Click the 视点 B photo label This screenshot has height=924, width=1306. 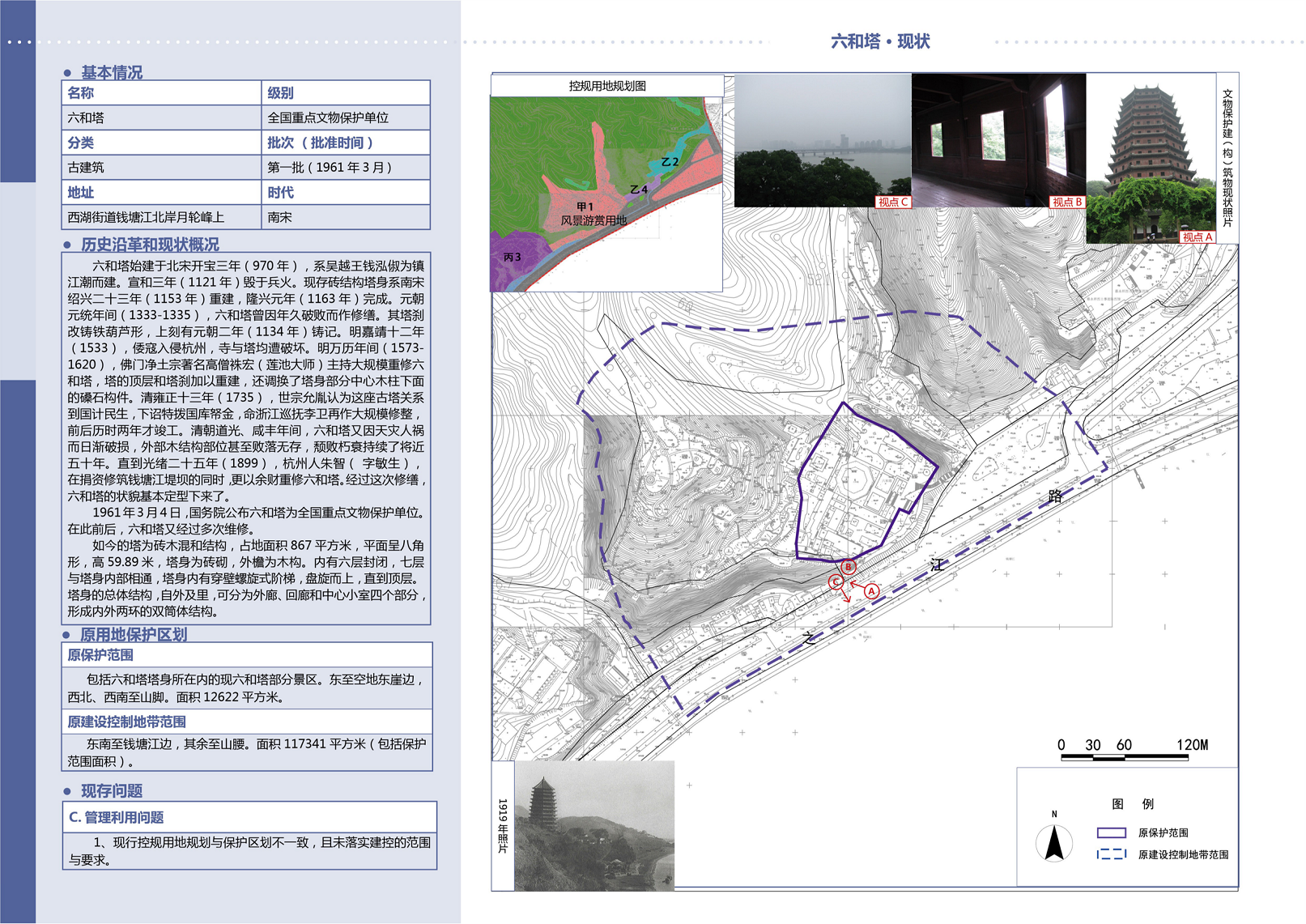1067,202
